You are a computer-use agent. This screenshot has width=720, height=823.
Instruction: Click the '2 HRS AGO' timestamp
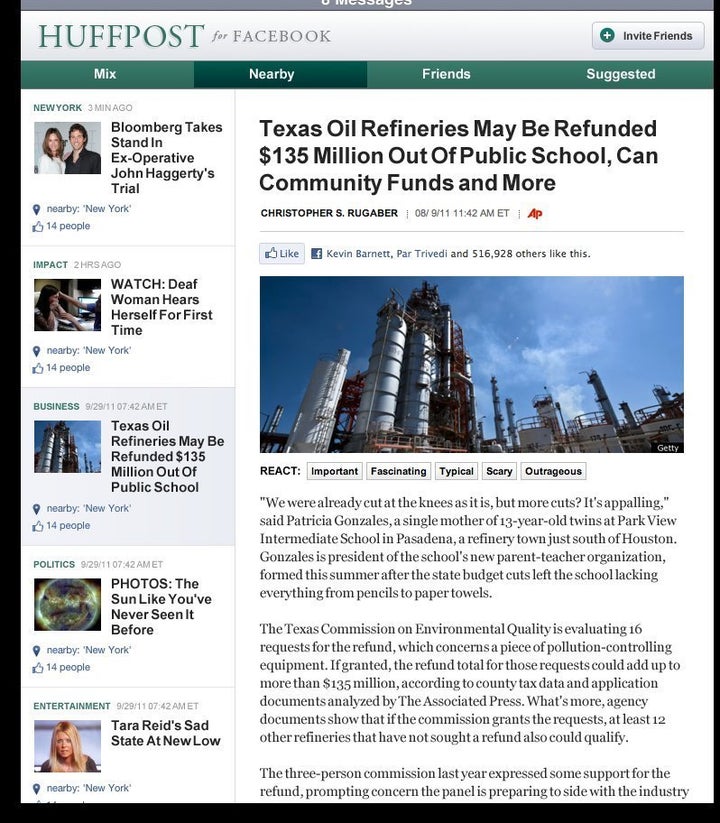[97, 265]
